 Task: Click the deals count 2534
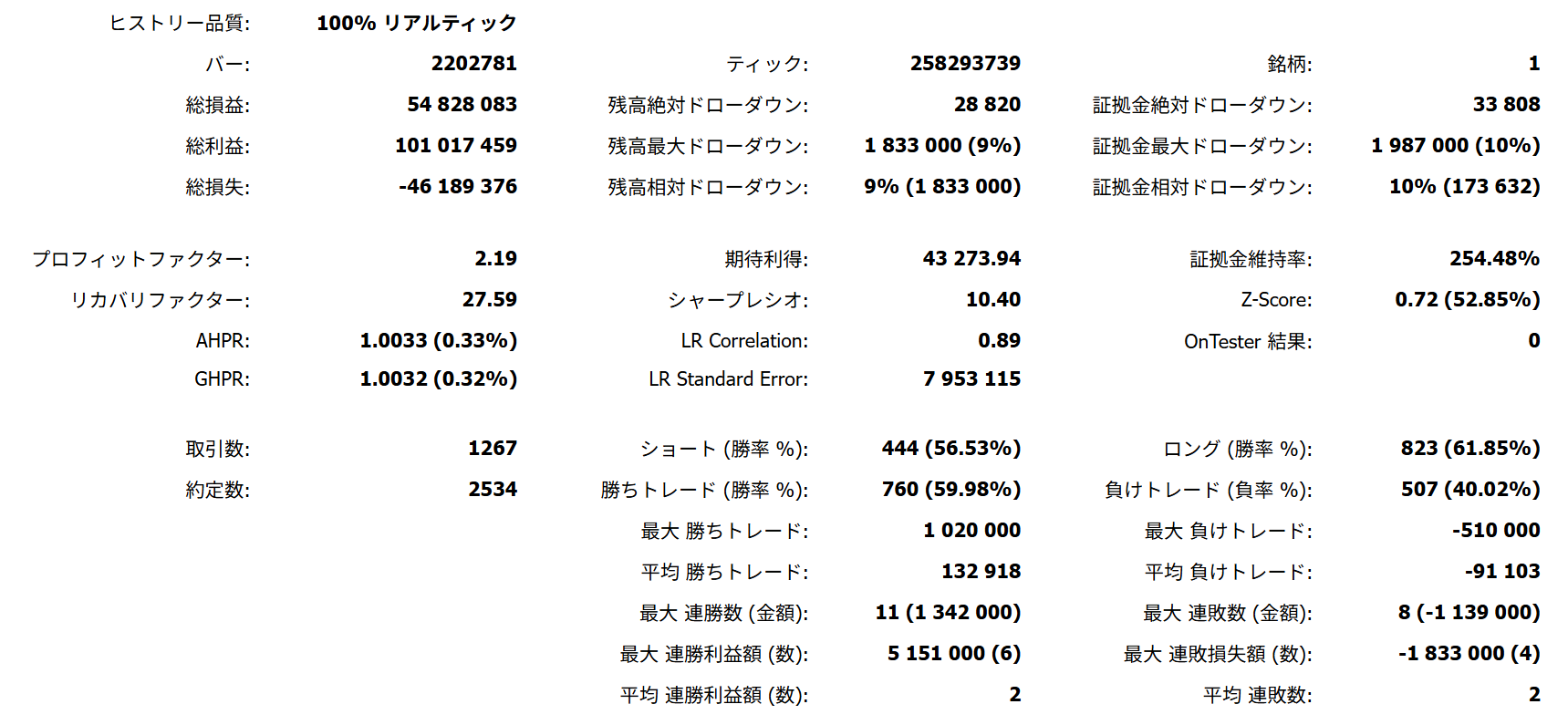coord(492,490)
